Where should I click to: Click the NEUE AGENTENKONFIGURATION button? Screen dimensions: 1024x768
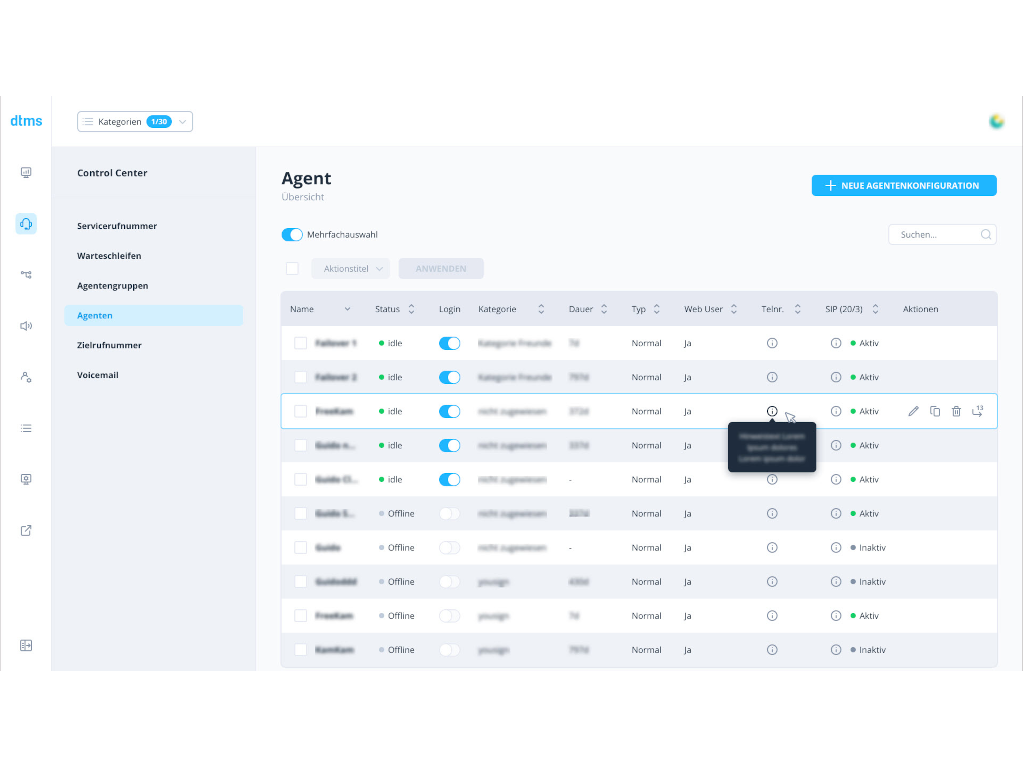click(x=903, y=185)
